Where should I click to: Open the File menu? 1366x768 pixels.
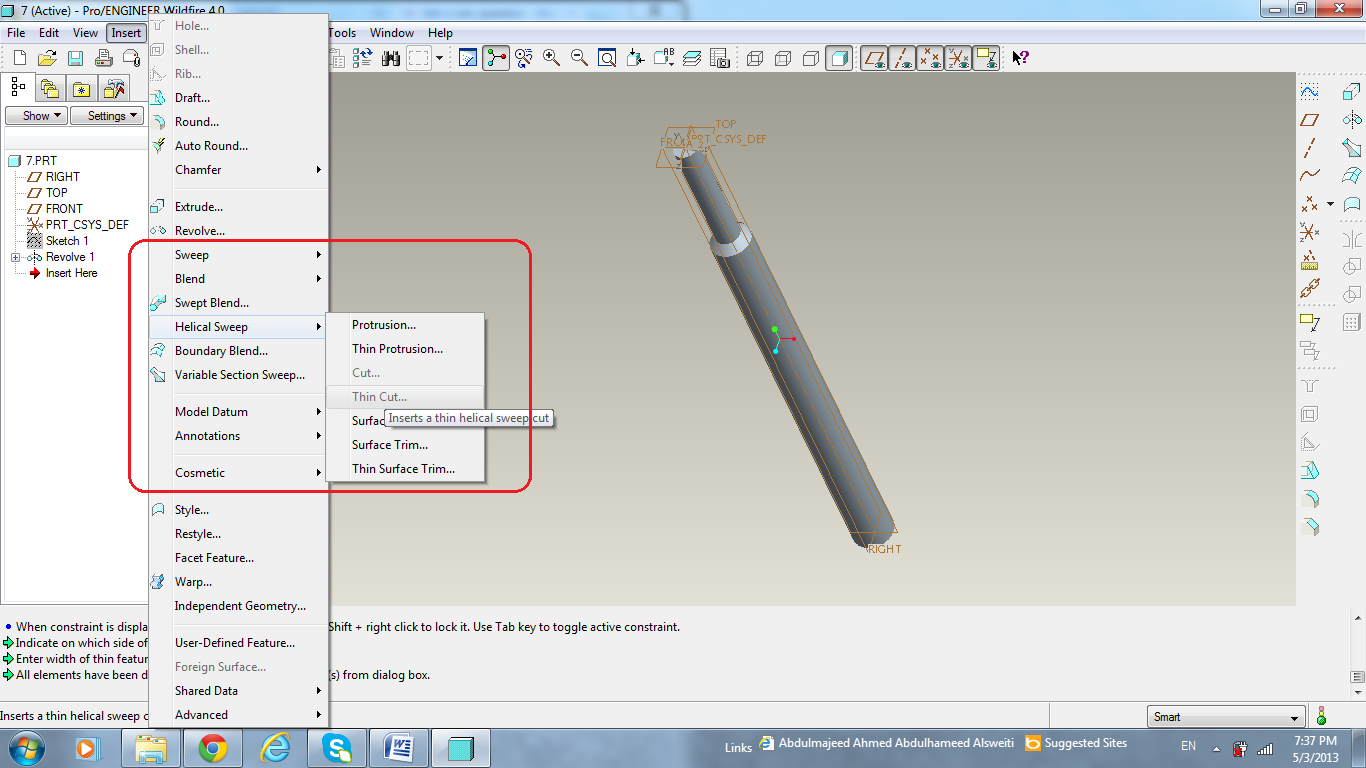click(16, 33)
